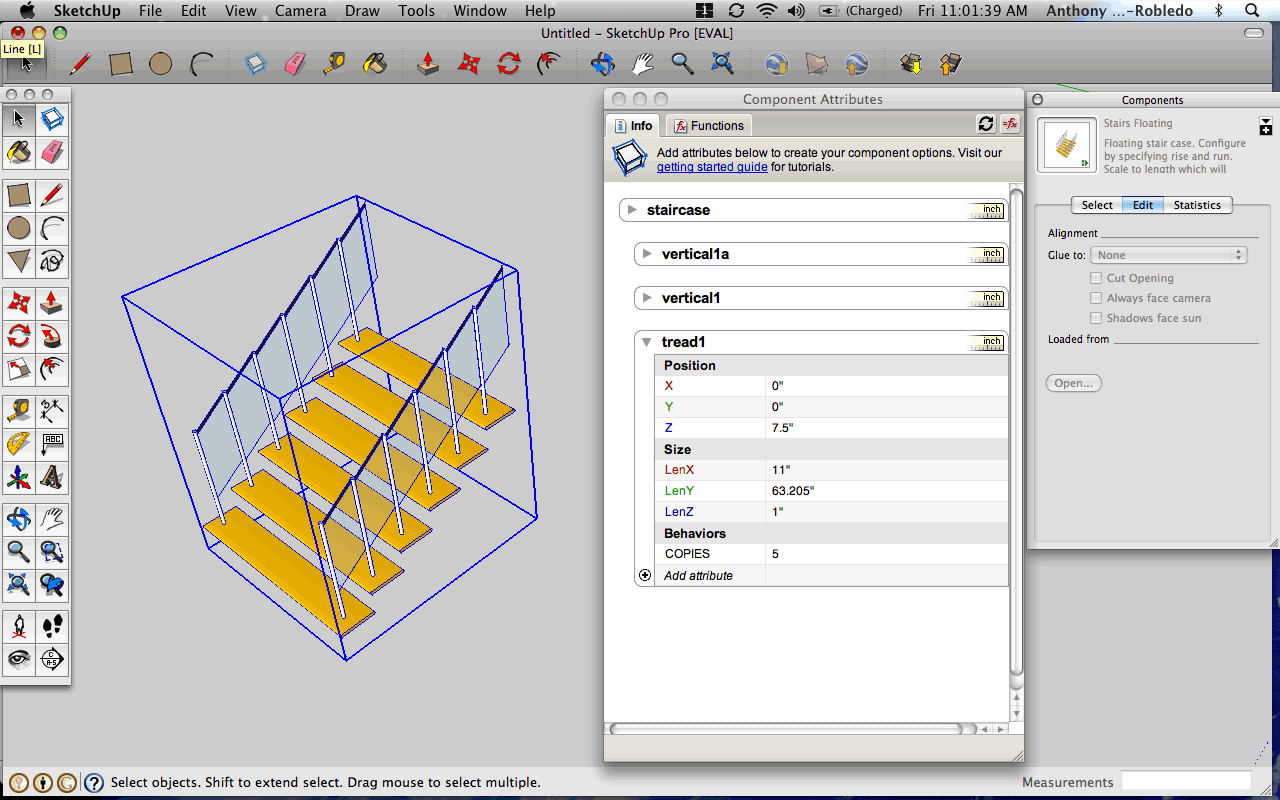Expand the vertical1a attribute section
This screenshot has height=800, width=1280.
click(648, 253)
